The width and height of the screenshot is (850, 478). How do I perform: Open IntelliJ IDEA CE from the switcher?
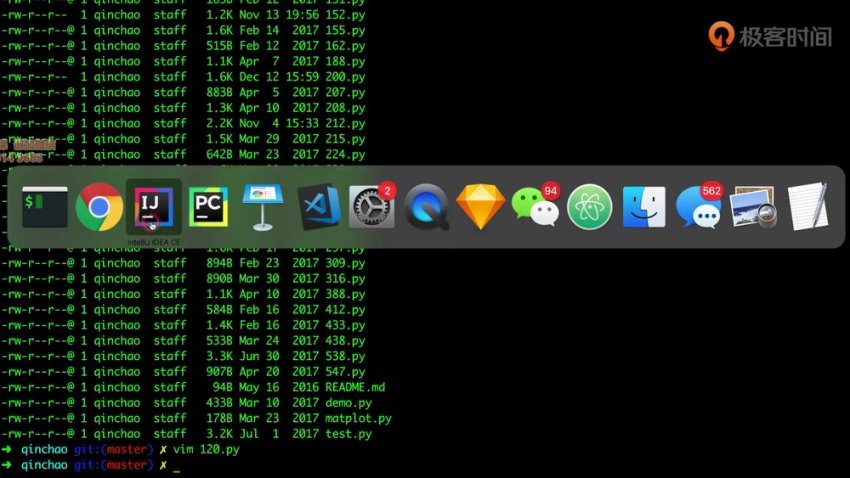click(x=153, y=207)
